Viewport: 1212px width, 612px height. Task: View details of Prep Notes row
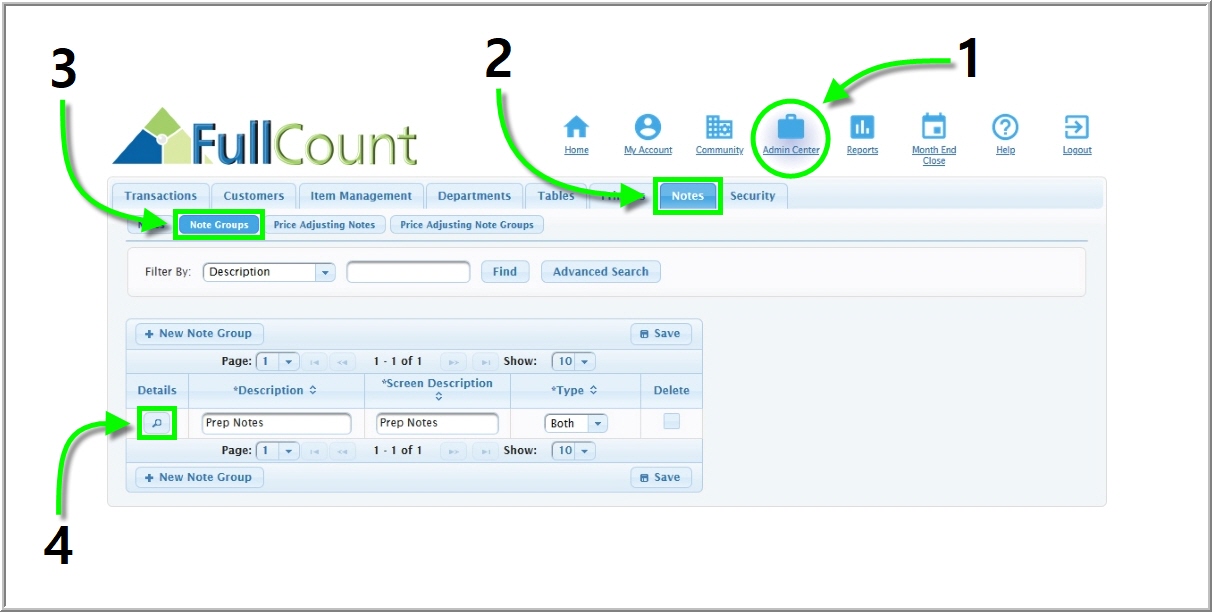(x=157, y=423)
